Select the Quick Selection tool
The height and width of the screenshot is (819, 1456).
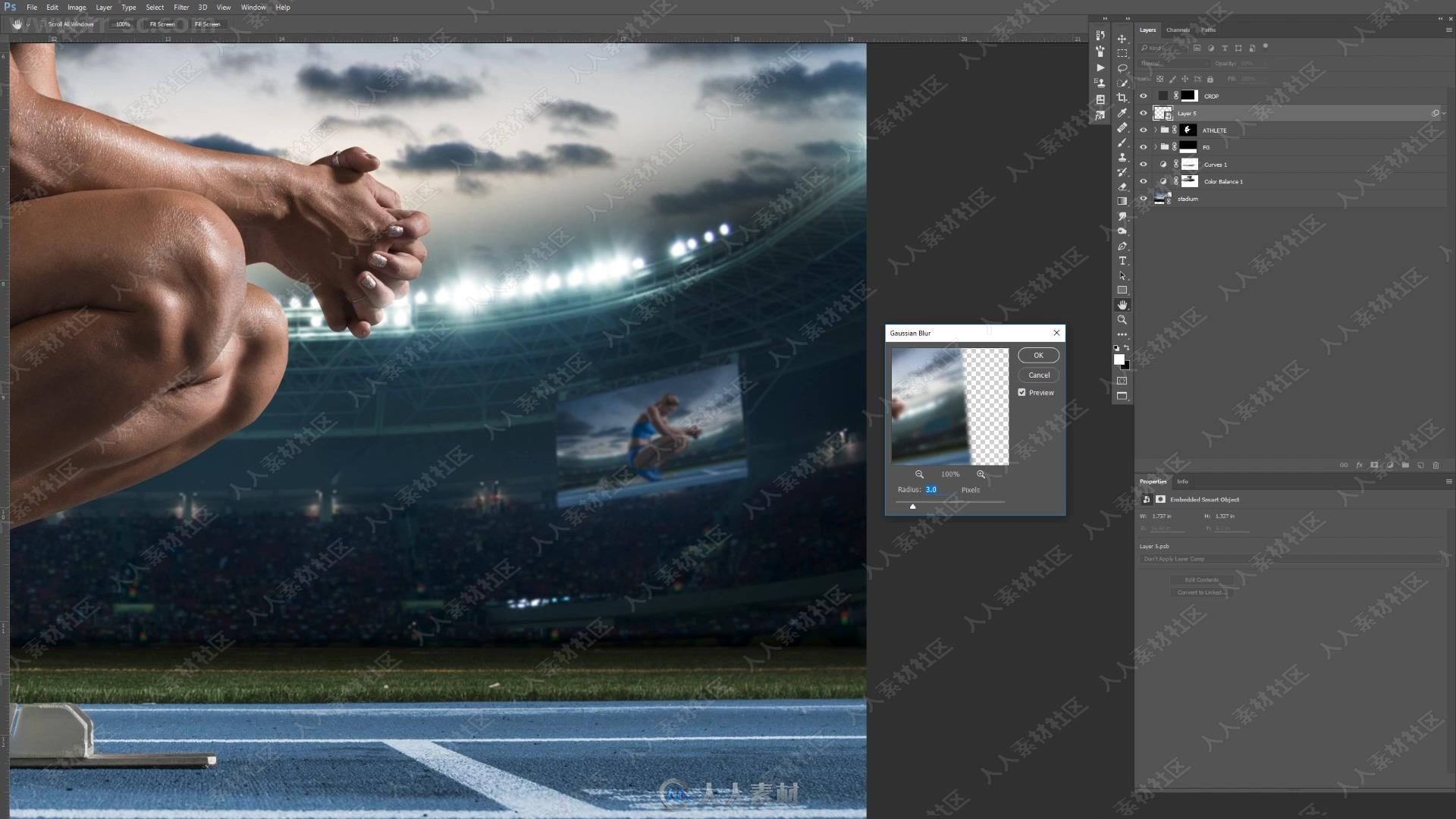1122,83
